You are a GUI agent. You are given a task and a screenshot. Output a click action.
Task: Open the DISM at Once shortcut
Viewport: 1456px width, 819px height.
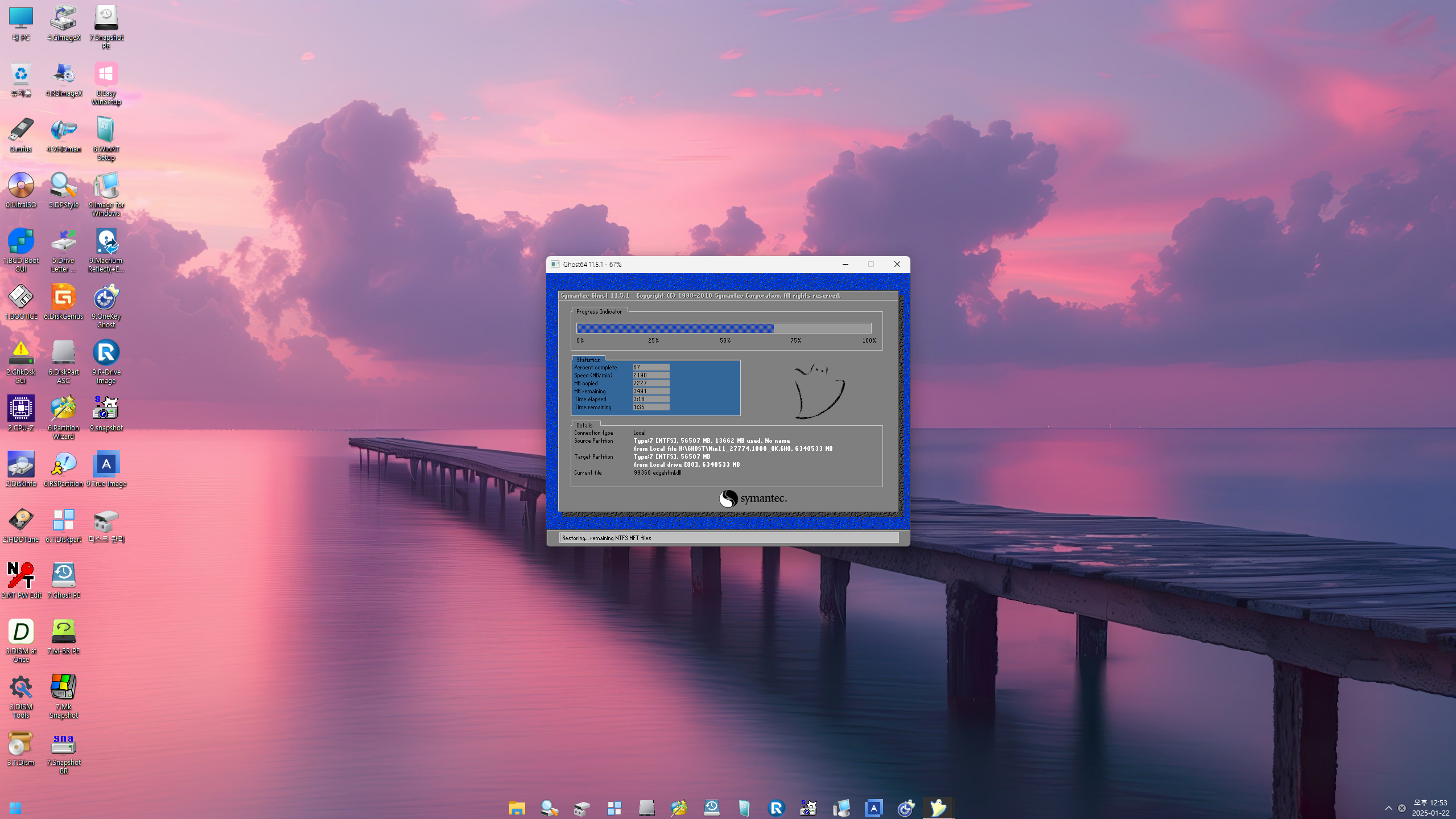(x=21, y=632)
